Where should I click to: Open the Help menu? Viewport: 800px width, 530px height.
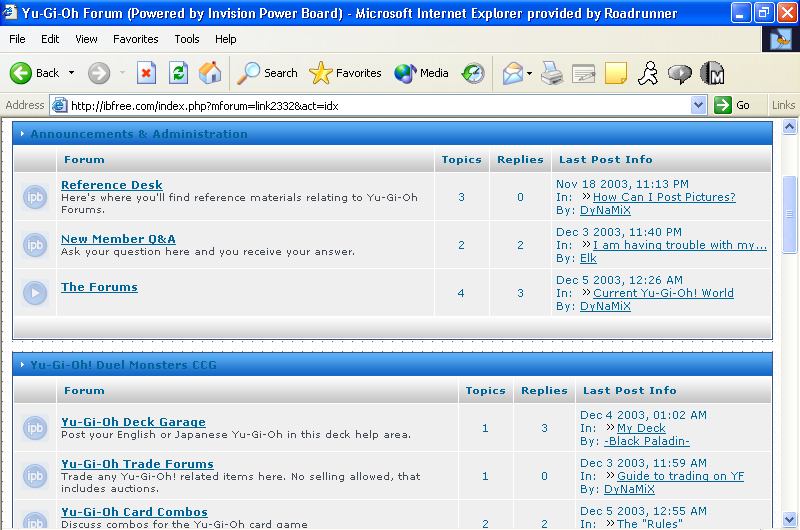coord(226,39)
